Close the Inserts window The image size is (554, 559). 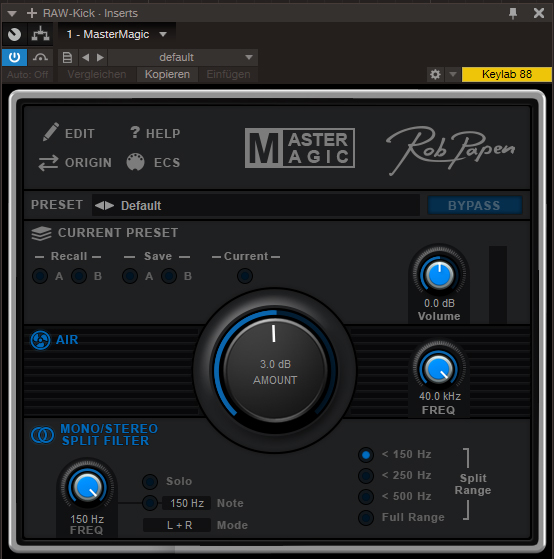[x=539, y=13]
